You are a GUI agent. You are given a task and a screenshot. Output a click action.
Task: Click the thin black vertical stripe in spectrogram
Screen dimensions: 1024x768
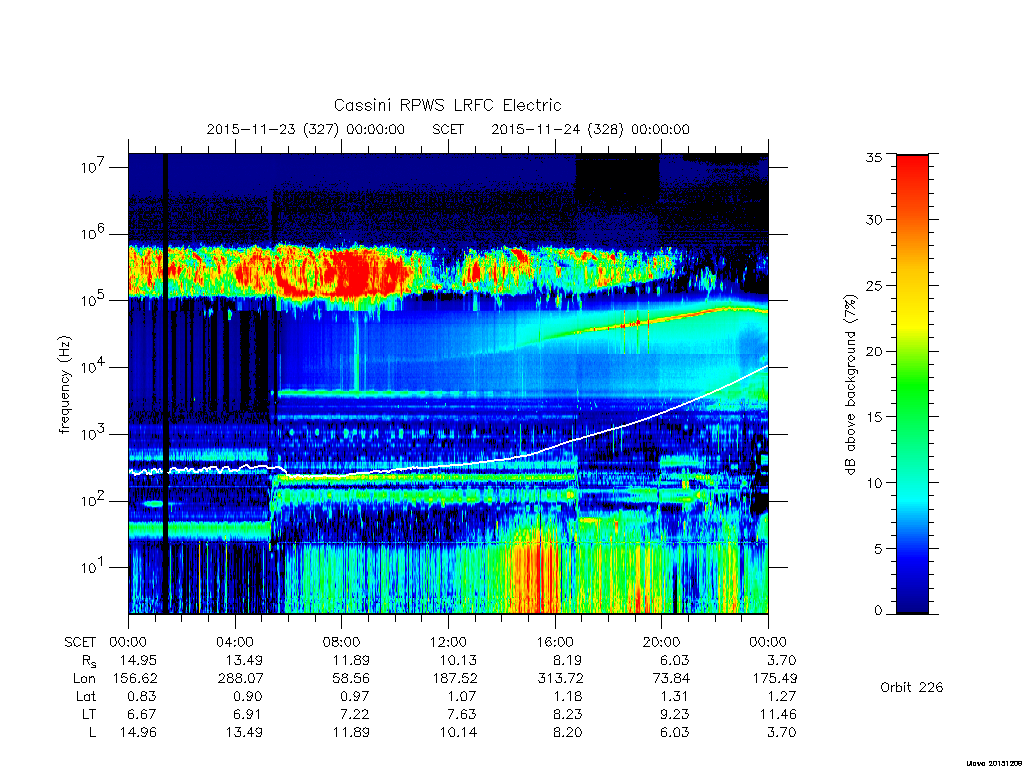pos(166,383)
